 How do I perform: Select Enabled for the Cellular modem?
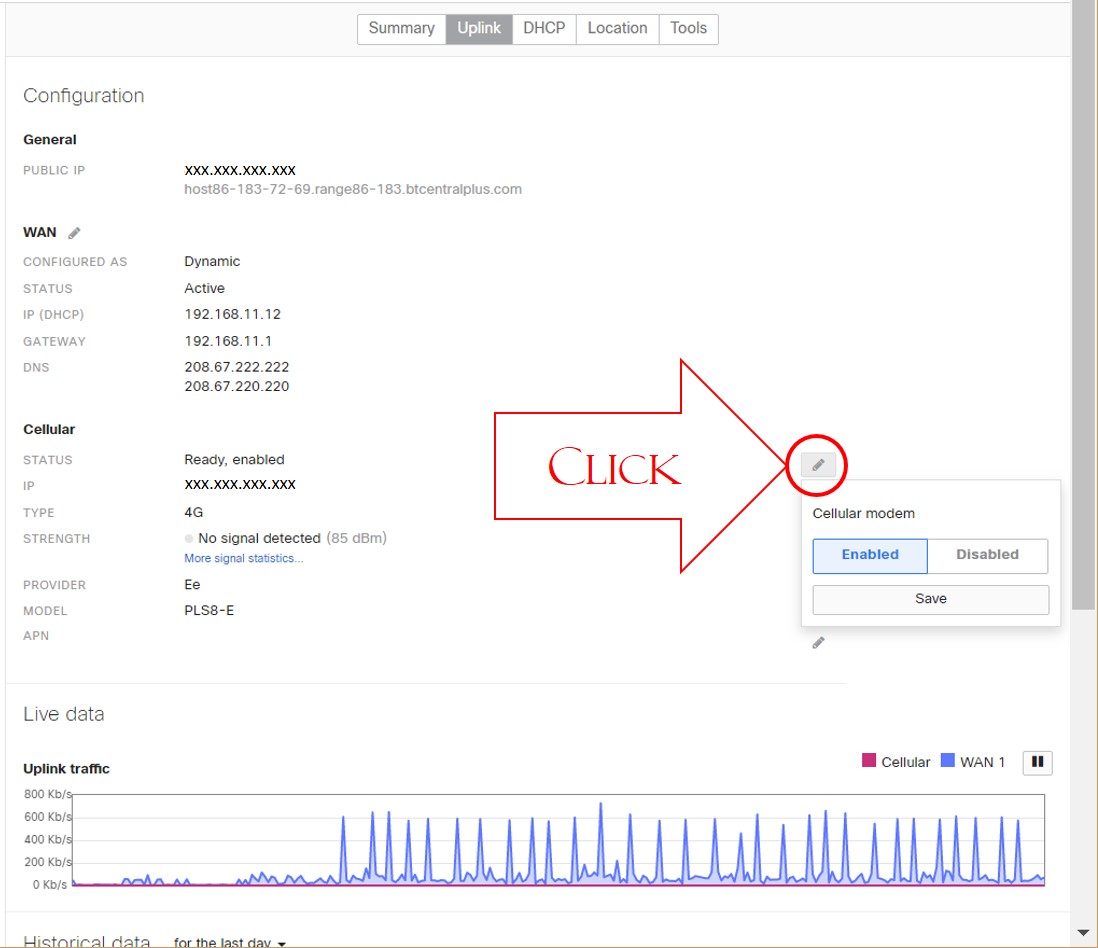(x=869, y=555)
